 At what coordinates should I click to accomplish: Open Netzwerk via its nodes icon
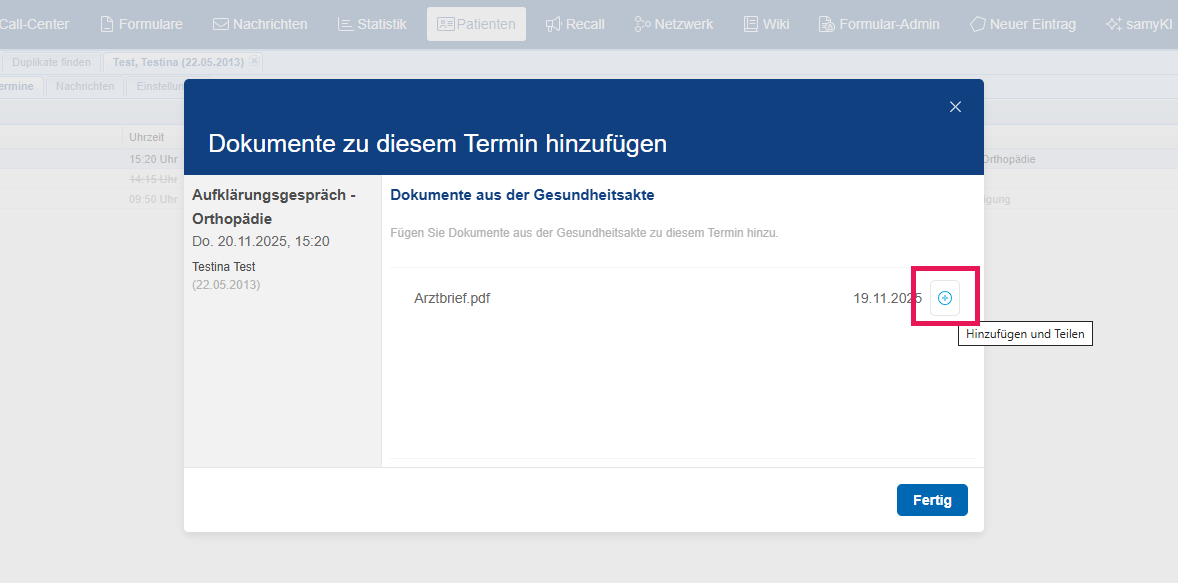(x=642, y=24)
